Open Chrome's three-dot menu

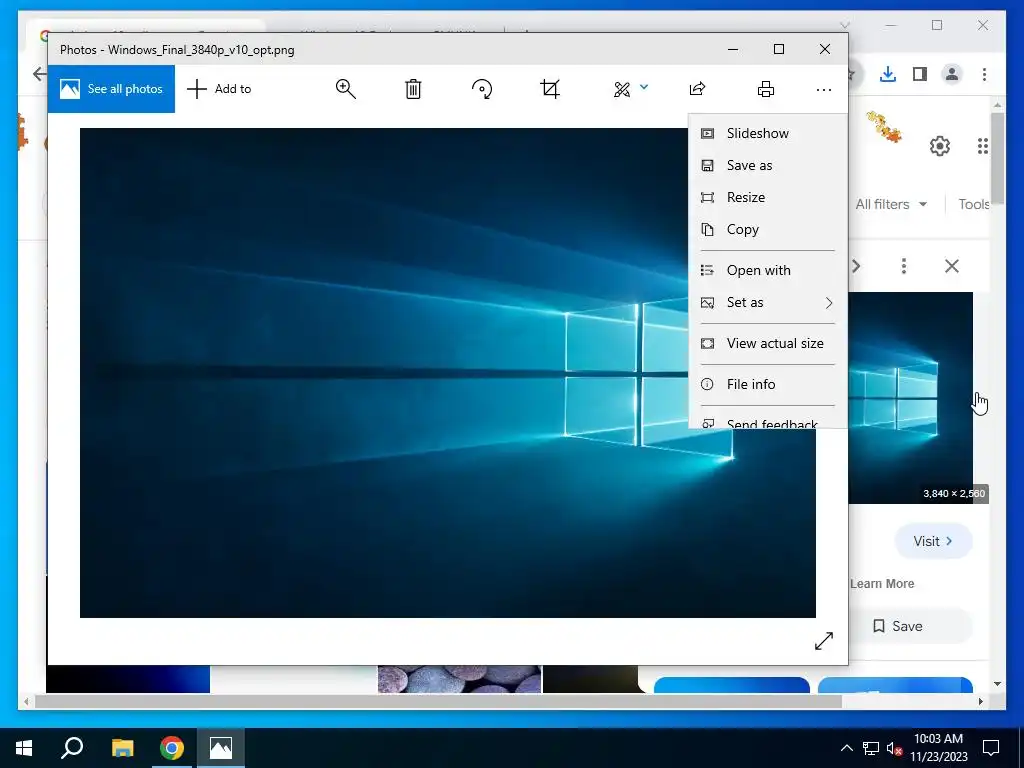[x=984, y=74]
